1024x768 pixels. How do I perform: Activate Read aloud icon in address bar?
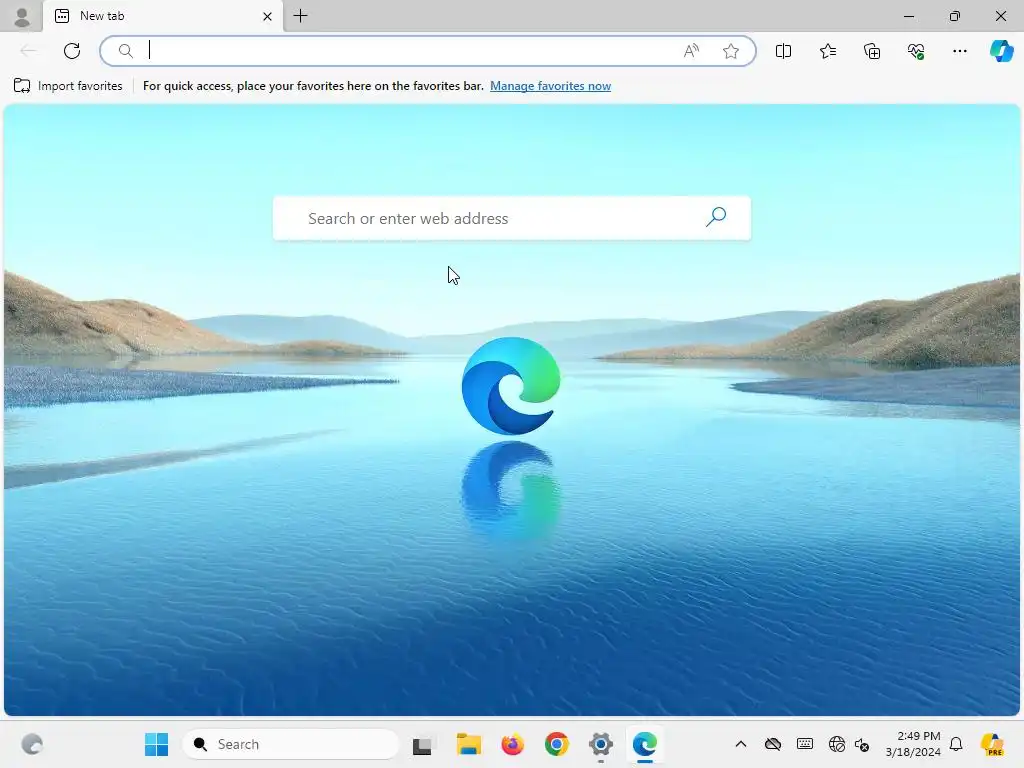pos(691,51)
